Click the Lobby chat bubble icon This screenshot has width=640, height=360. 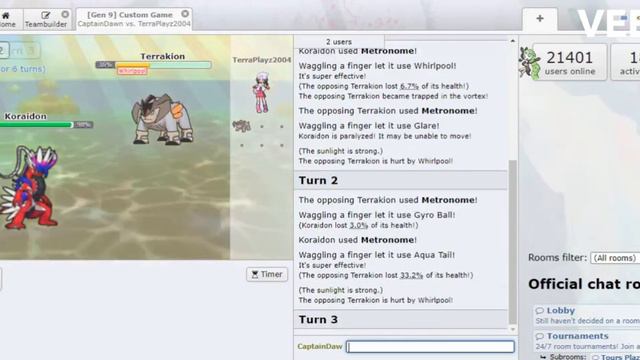540,311
